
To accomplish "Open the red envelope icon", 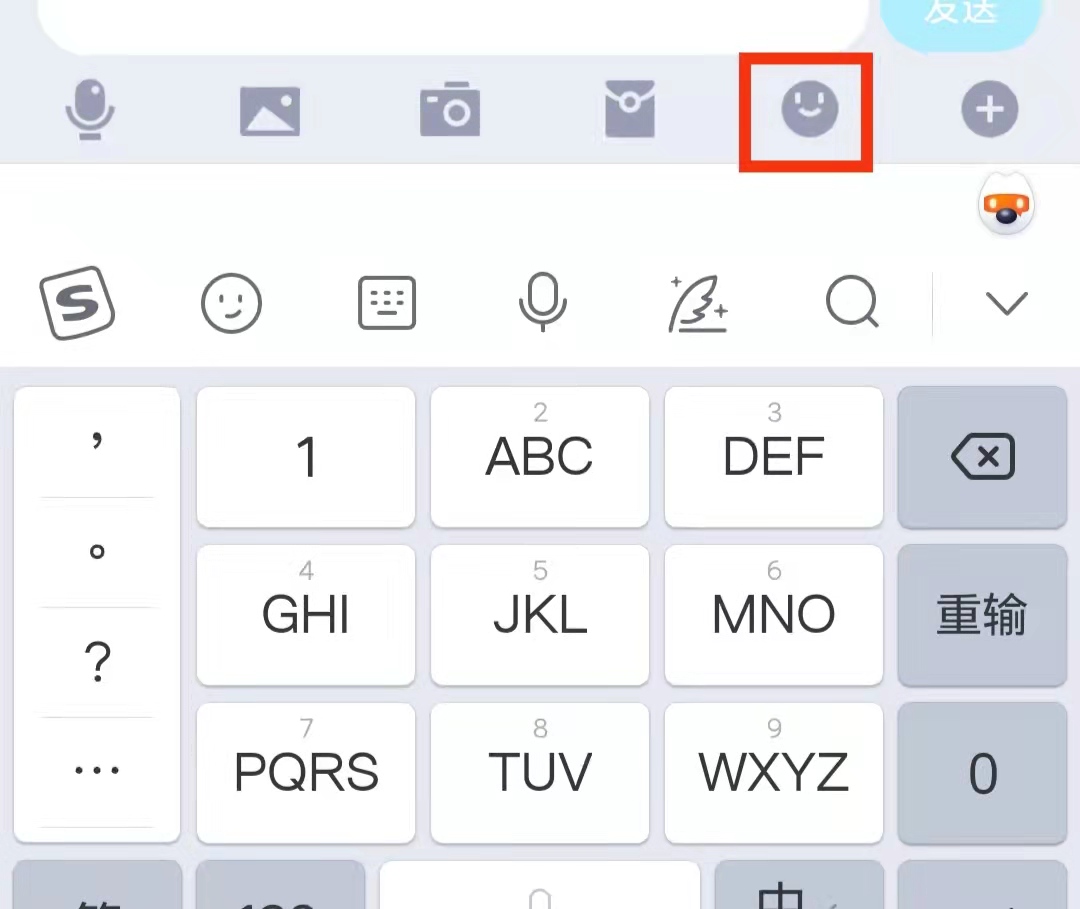I will 630,109.
